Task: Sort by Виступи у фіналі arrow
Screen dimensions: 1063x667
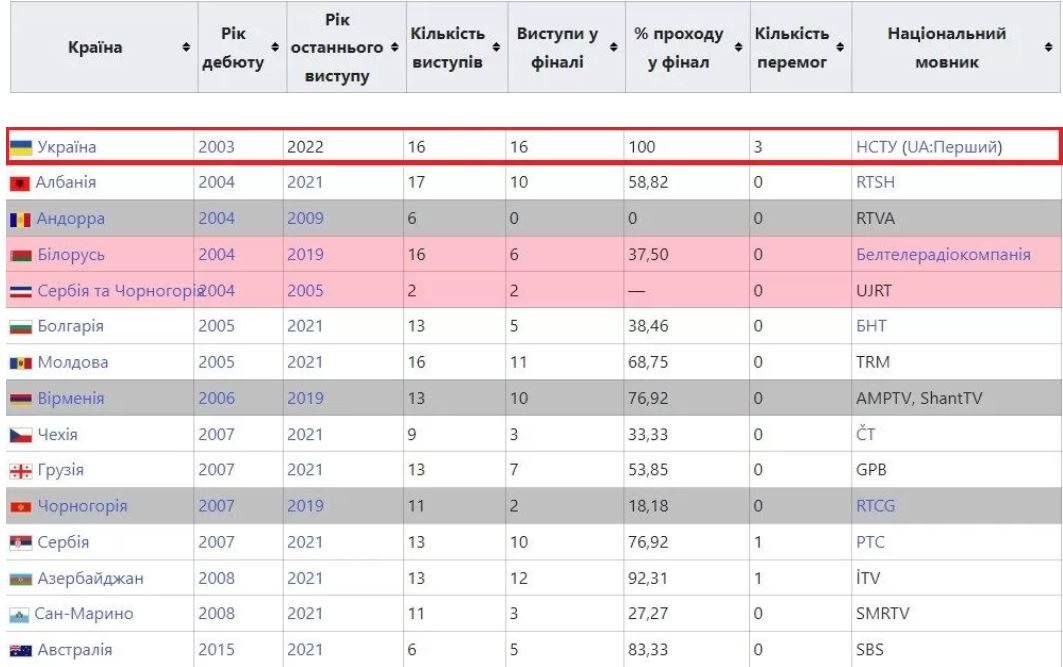Action: (612, 48)
